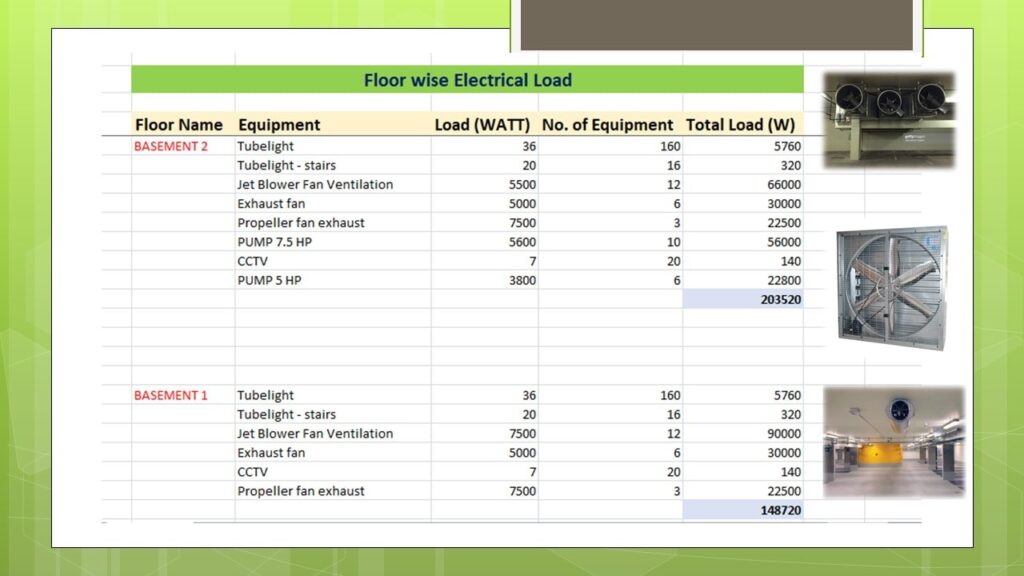Screen dimensions: 1024x576
Task: Click the 'Load (WATT)' column header
Action: 482,125
